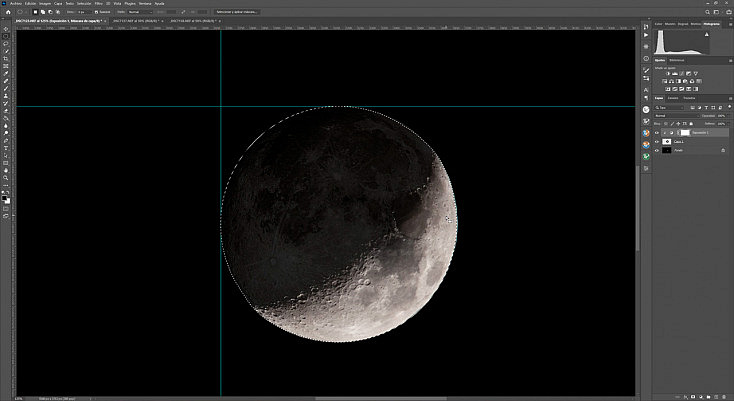This screenshot has height=401, width=734.
Task: Open the Ajustes panel menu
Action: [730, 60]
